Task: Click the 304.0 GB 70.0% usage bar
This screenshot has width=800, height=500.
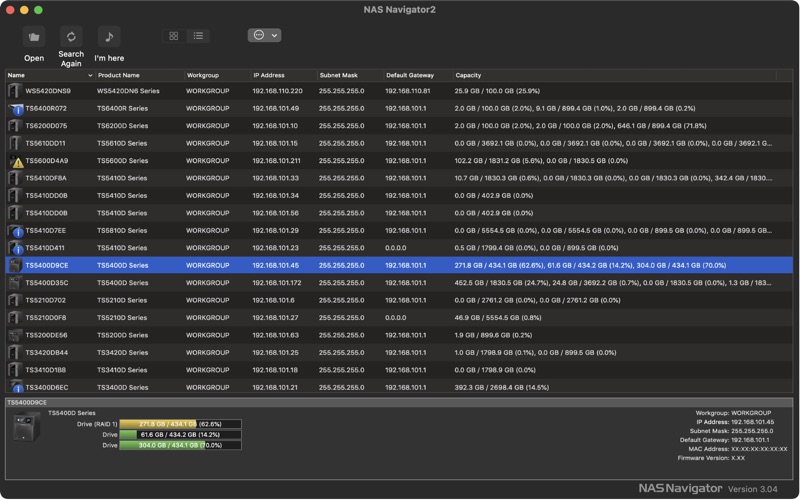Action: tap(180, 445)
